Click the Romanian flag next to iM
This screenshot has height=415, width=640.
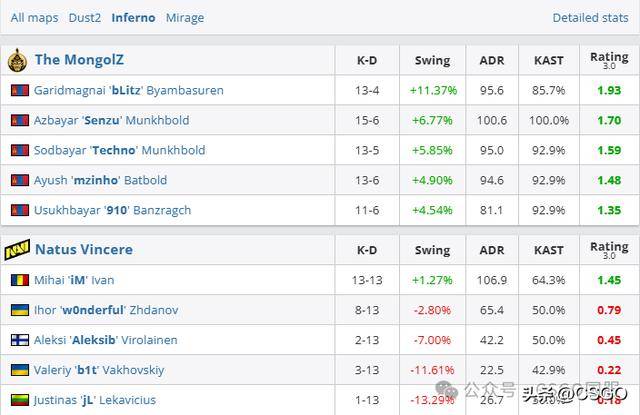tap(19, 280)
